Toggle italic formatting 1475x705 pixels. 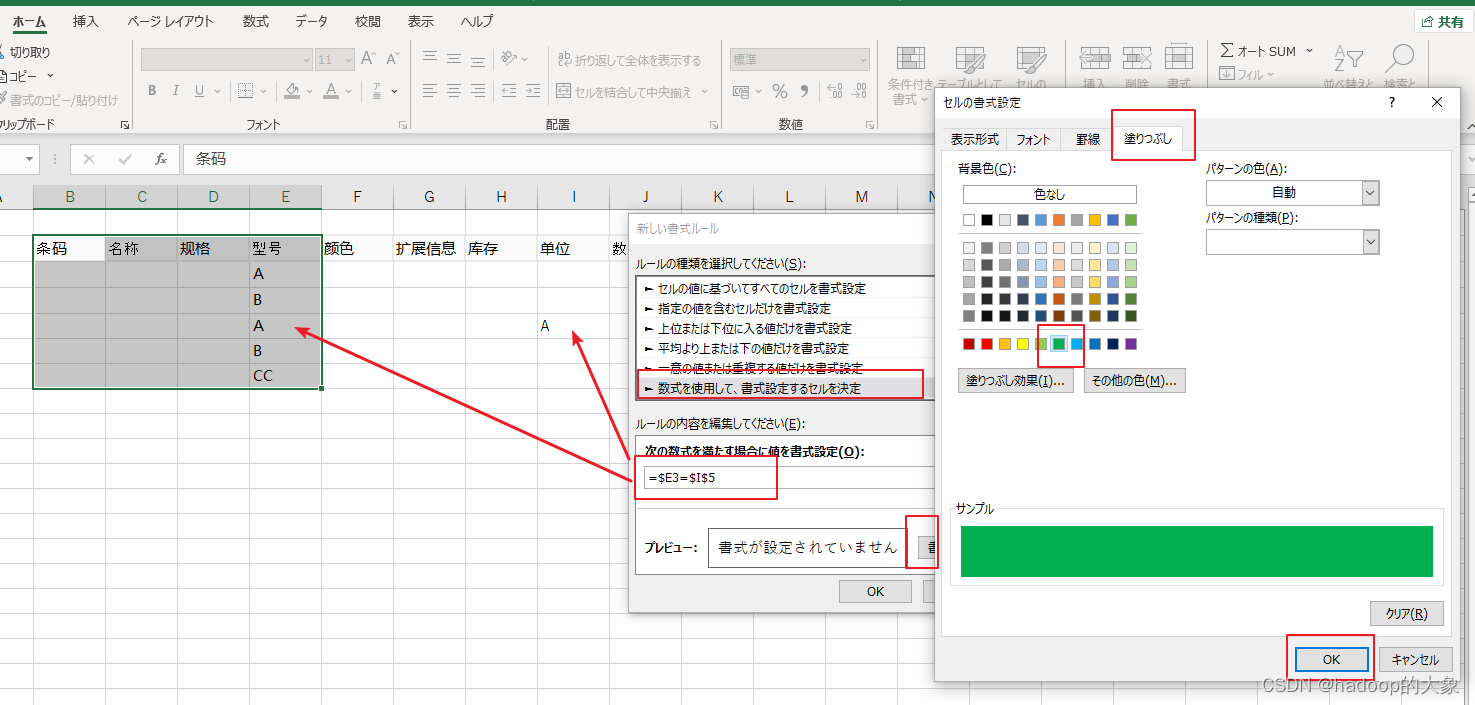175,91
